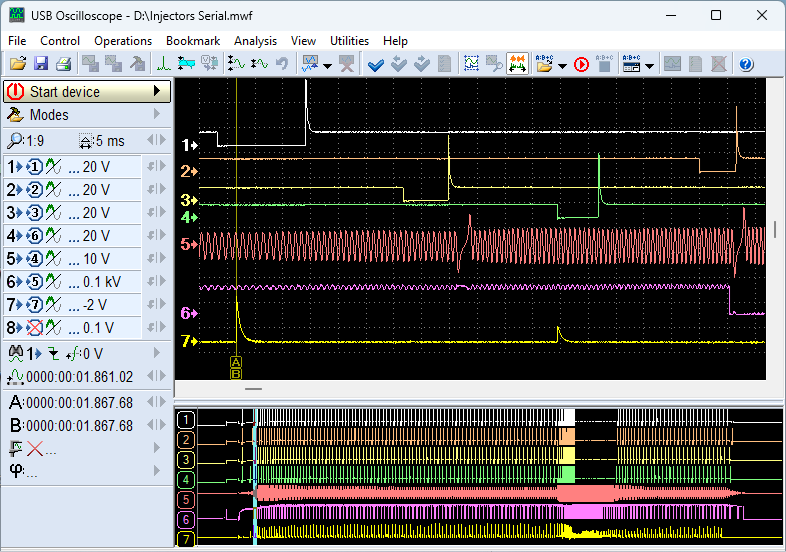
Task: Click the horizontal arrows waveform scale icon
Action: coord(260,64)
